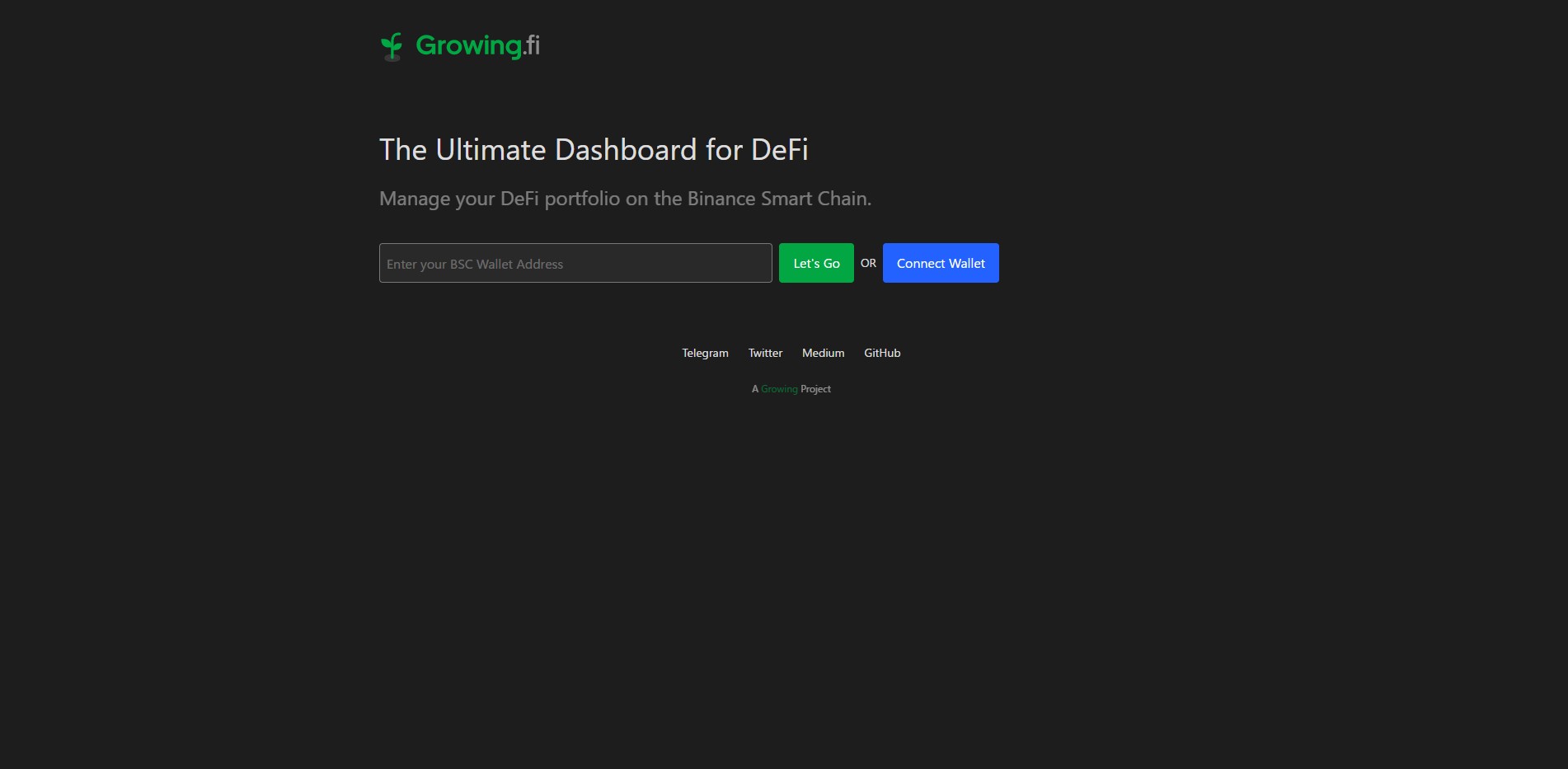Select the heading "The Ultimate Dashboard for DeFi"
The image size is (1568, 769).
tap(594, 150)
